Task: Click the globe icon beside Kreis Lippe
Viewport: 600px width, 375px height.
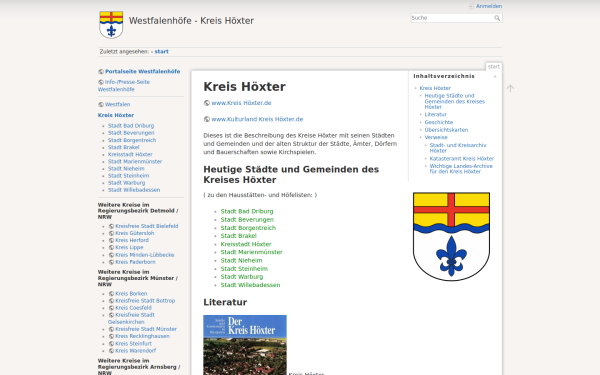Action: (x=111, y=248)
